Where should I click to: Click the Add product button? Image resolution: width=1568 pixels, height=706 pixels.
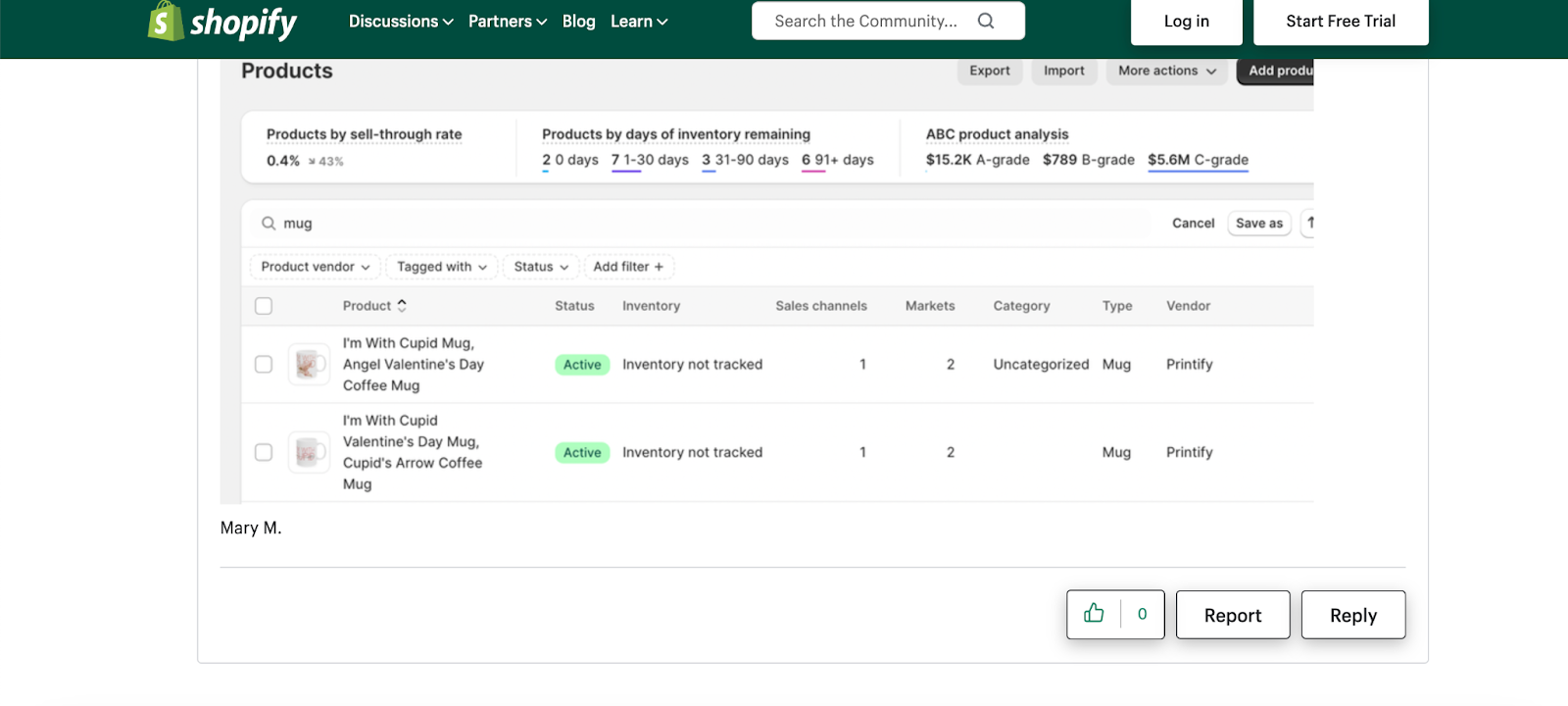[x=1275, y=71]
